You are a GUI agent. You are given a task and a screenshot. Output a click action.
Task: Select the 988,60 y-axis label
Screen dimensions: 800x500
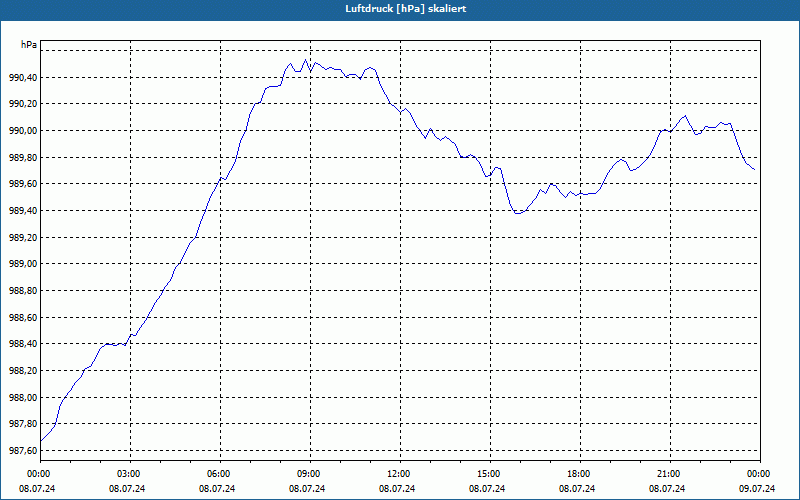[x=22, y=318]
